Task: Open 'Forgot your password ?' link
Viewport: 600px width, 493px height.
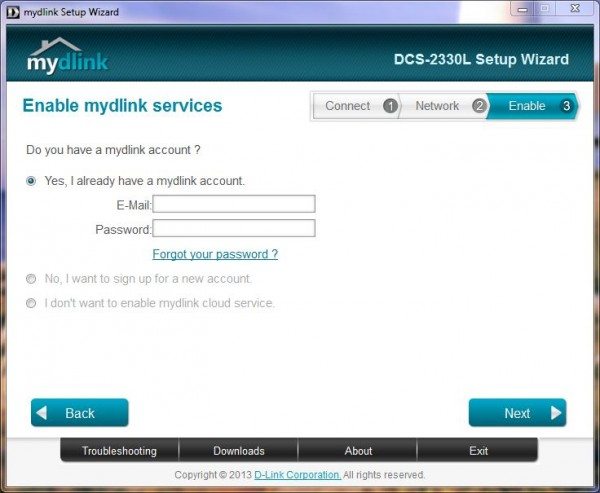Action: (215, 254)
